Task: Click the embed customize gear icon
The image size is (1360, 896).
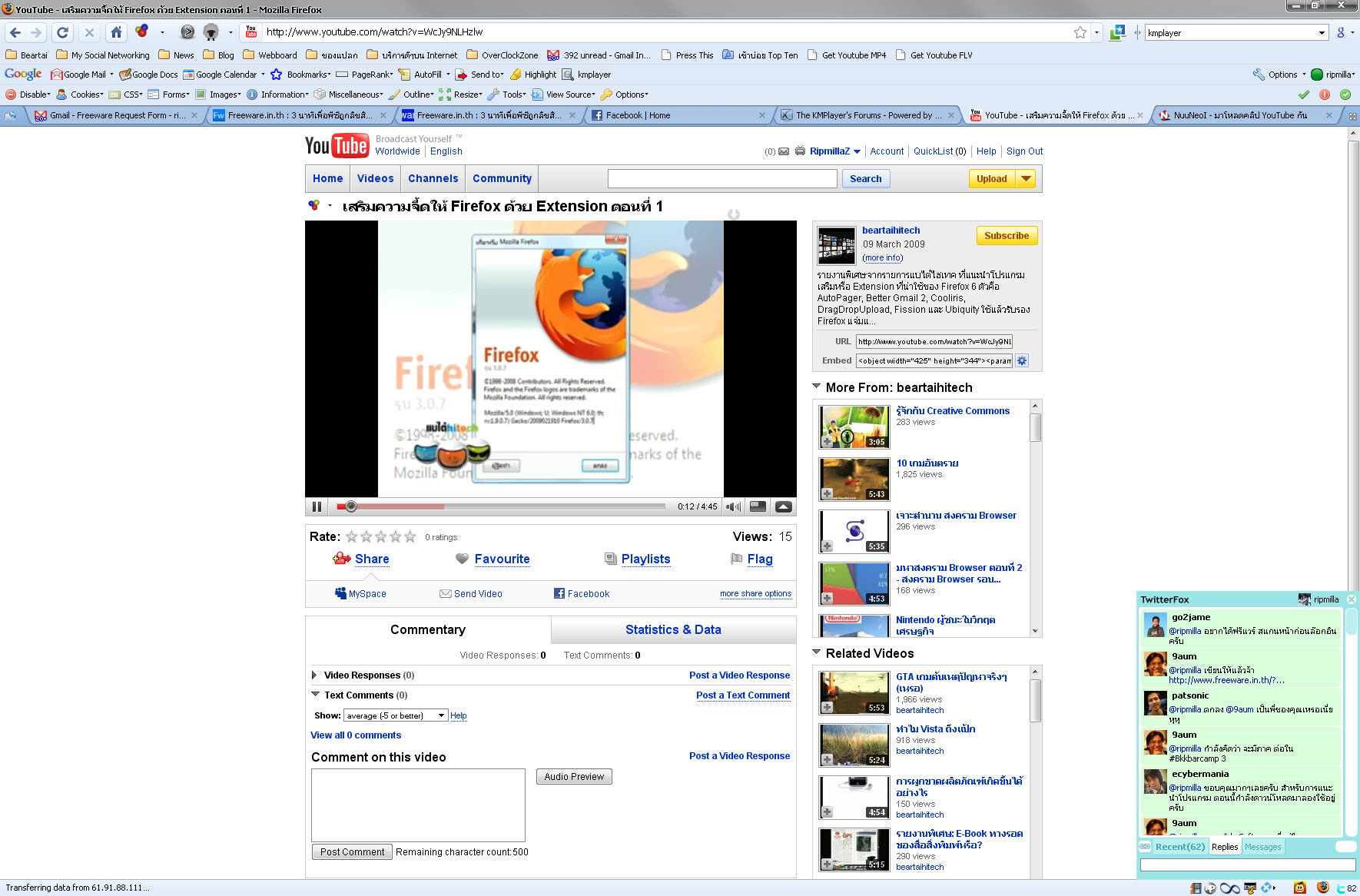Action: tap(1022, 360)
